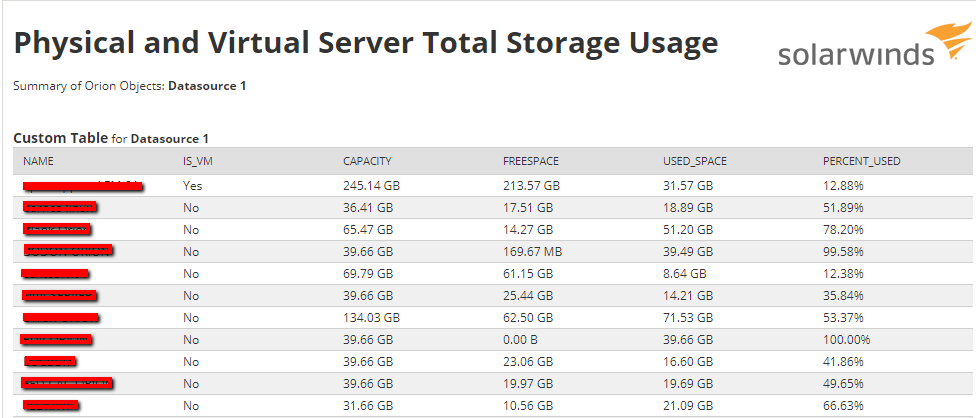Click the 0.00 B freespace cell
Viewport: 976px width, 418px height.
[x=523, y=339]
